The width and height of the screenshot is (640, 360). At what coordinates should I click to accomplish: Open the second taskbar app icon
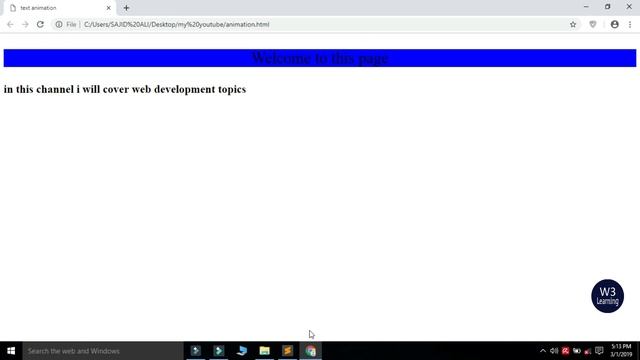point(219,351)
